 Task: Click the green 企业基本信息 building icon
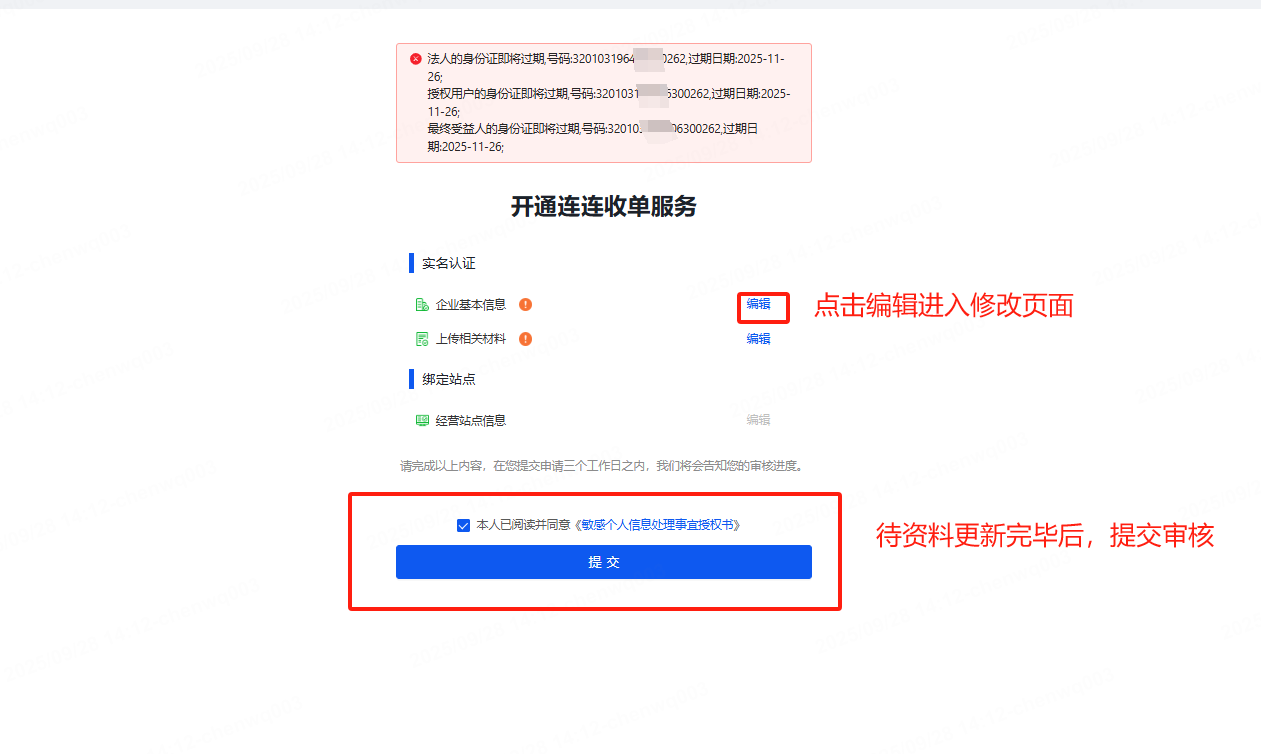tap(422, 305)
